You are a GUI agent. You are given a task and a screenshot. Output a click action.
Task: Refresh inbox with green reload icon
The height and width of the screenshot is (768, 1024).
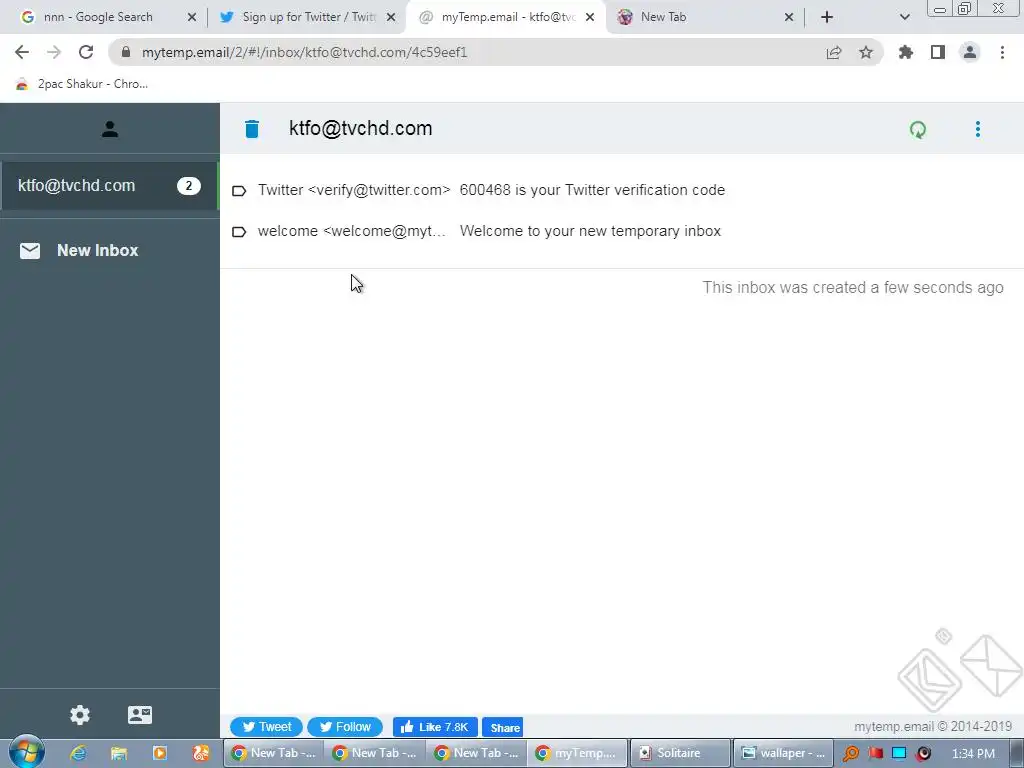pyautogui.click(x=918, y=129)
